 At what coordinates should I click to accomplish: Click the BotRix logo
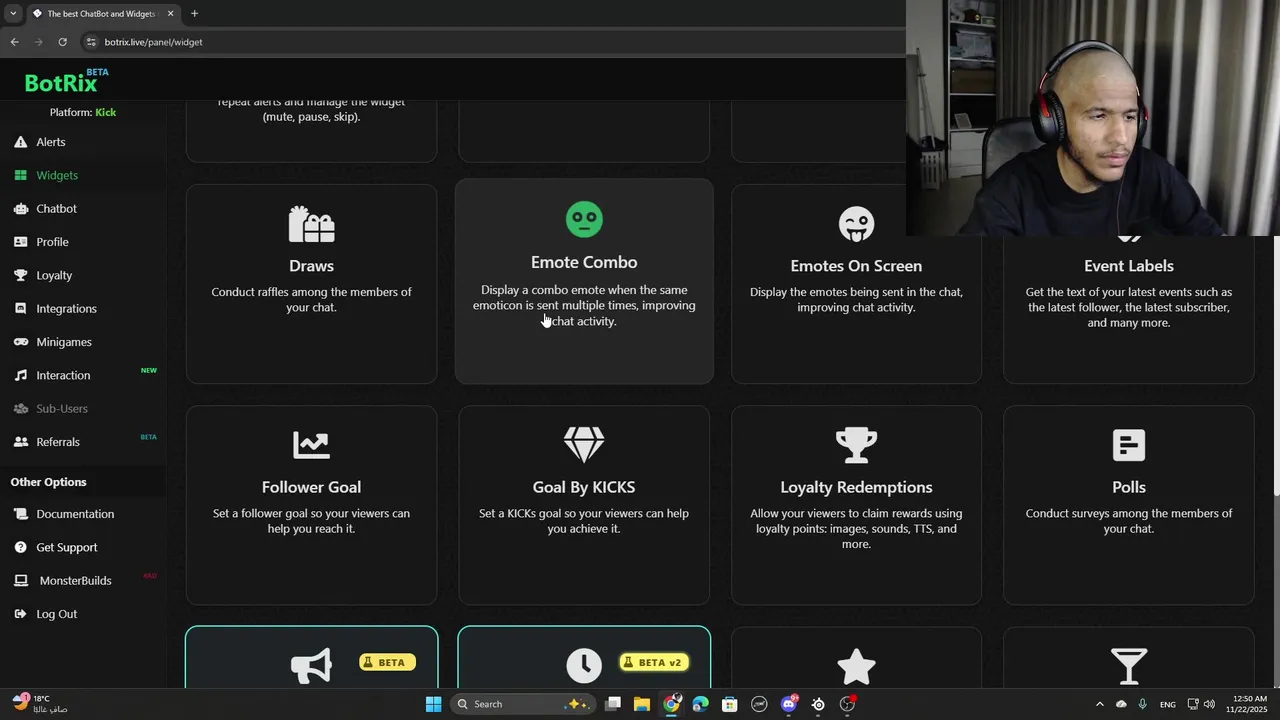click(x=66, y=81)
